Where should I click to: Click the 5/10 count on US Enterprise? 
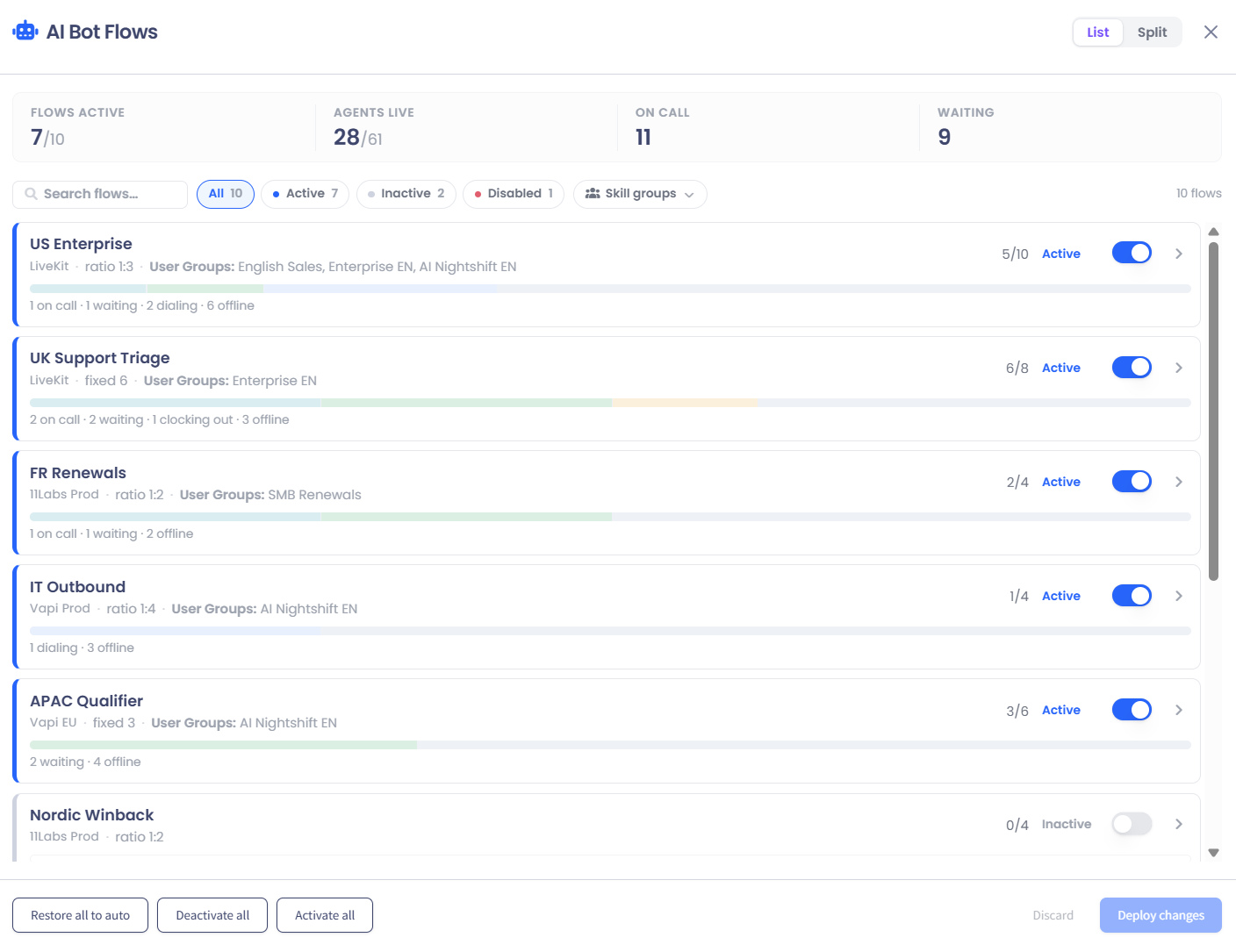(x=1015, y=254)
